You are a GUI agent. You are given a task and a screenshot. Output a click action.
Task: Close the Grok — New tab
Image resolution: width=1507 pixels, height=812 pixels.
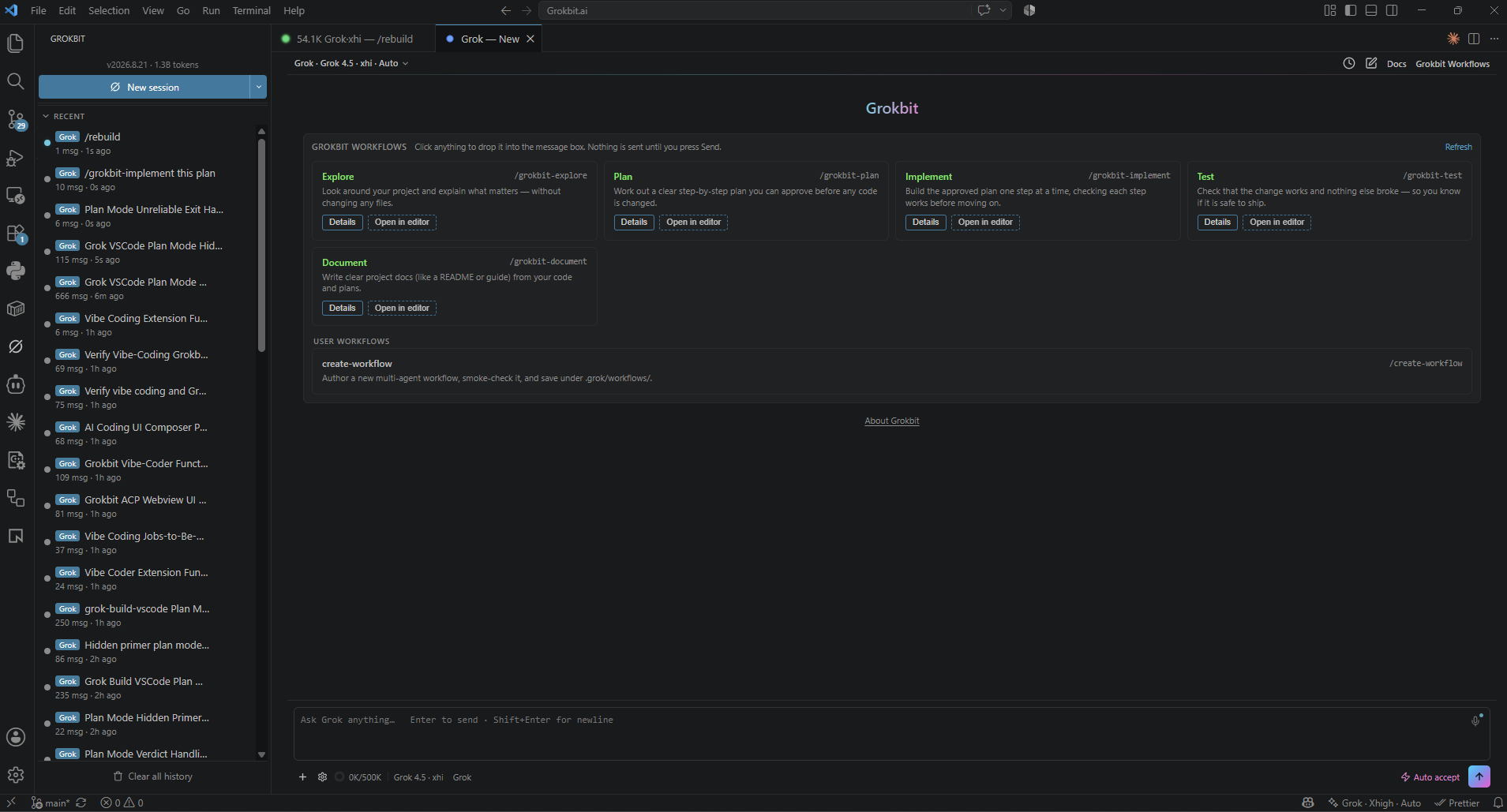(x=530, y=39)
